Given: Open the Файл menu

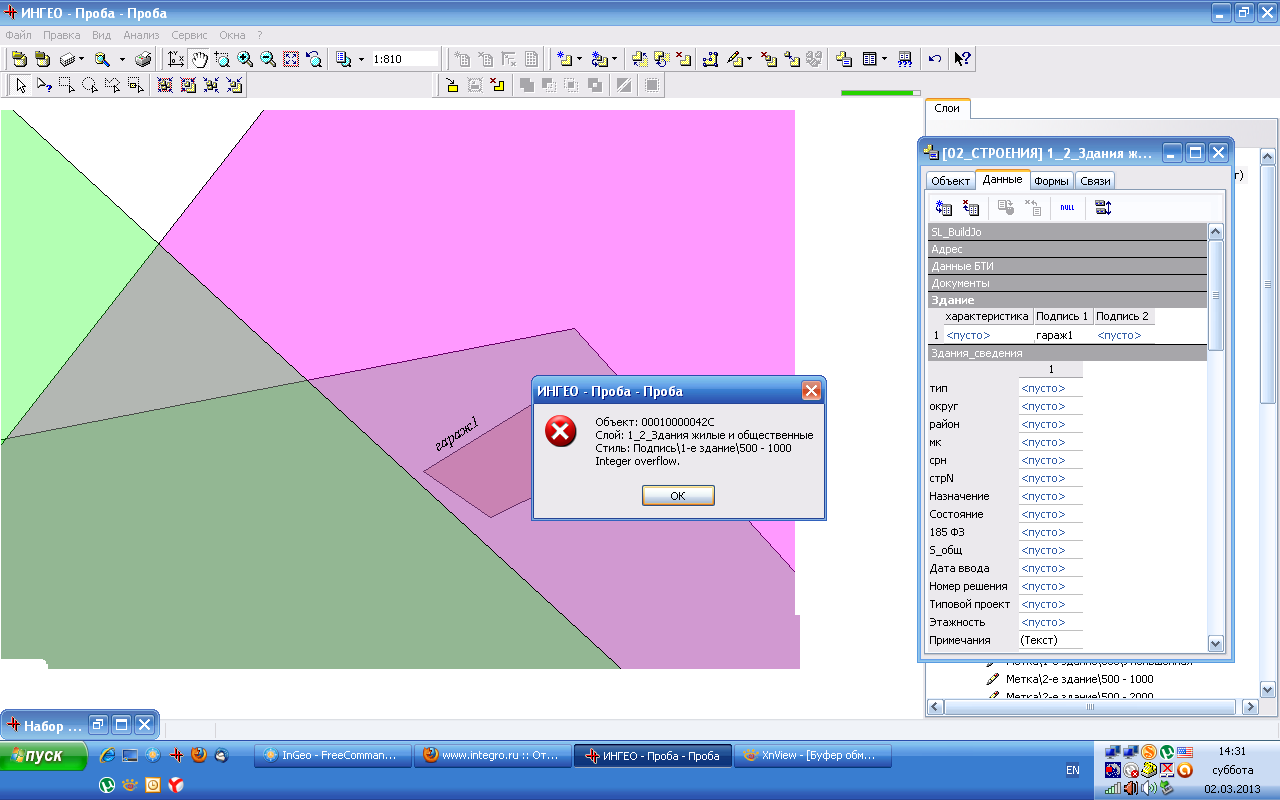Looking at the screenshot, I should (18, 34).
